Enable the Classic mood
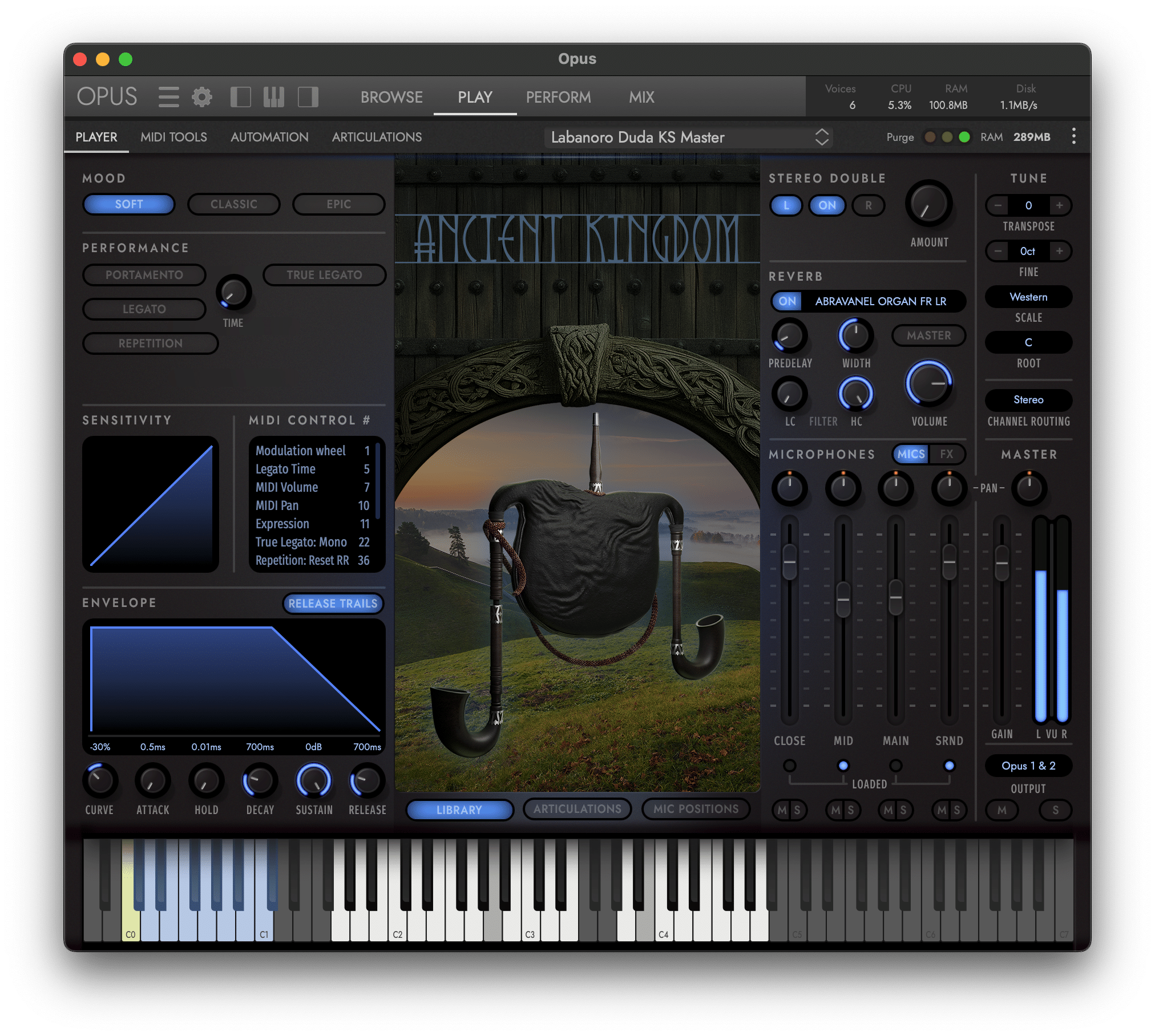This screenshot has height=1036, width=1155. click(234, 204)
